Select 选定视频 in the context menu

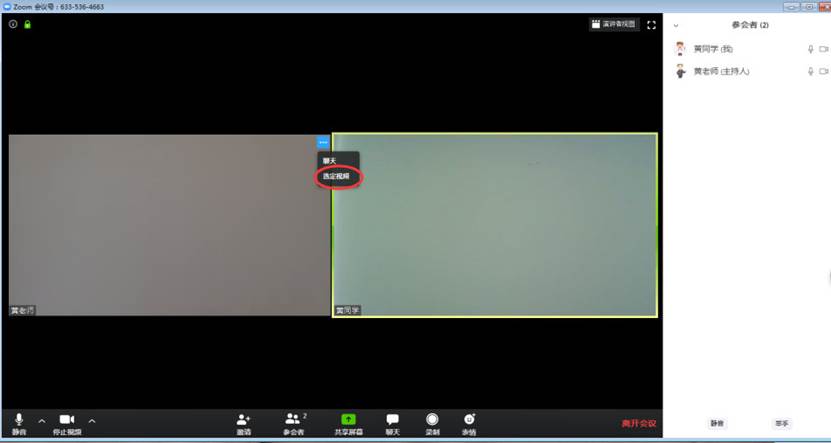click(x=337, y=177)
